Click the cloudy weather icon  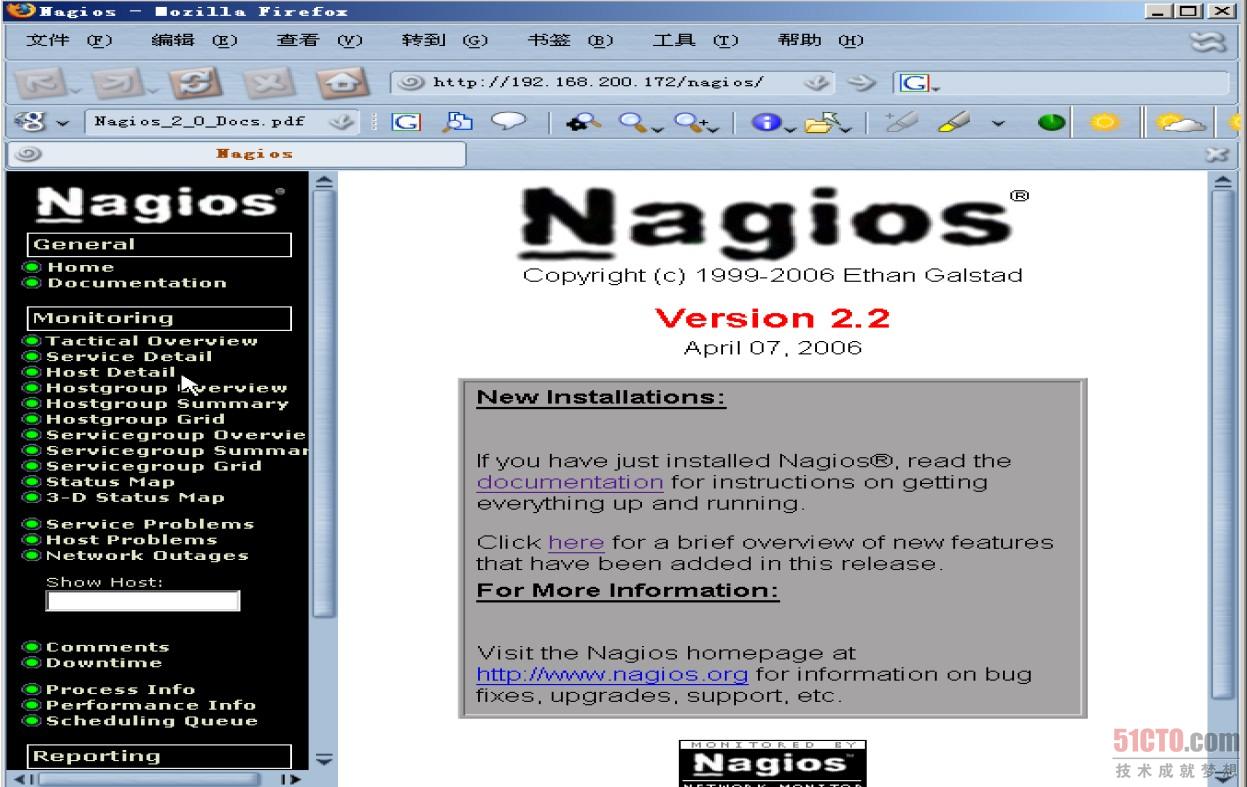[1180, 122]
